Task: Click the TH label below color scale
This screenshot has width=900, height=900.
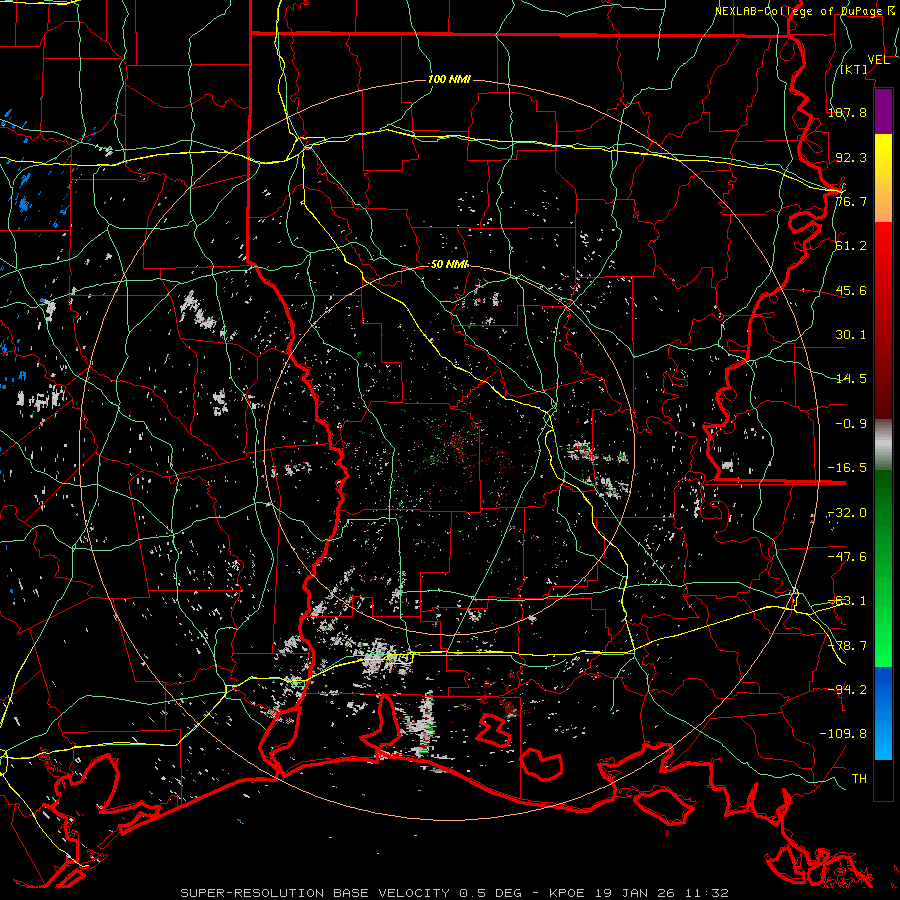Action: tap(859, 779)
